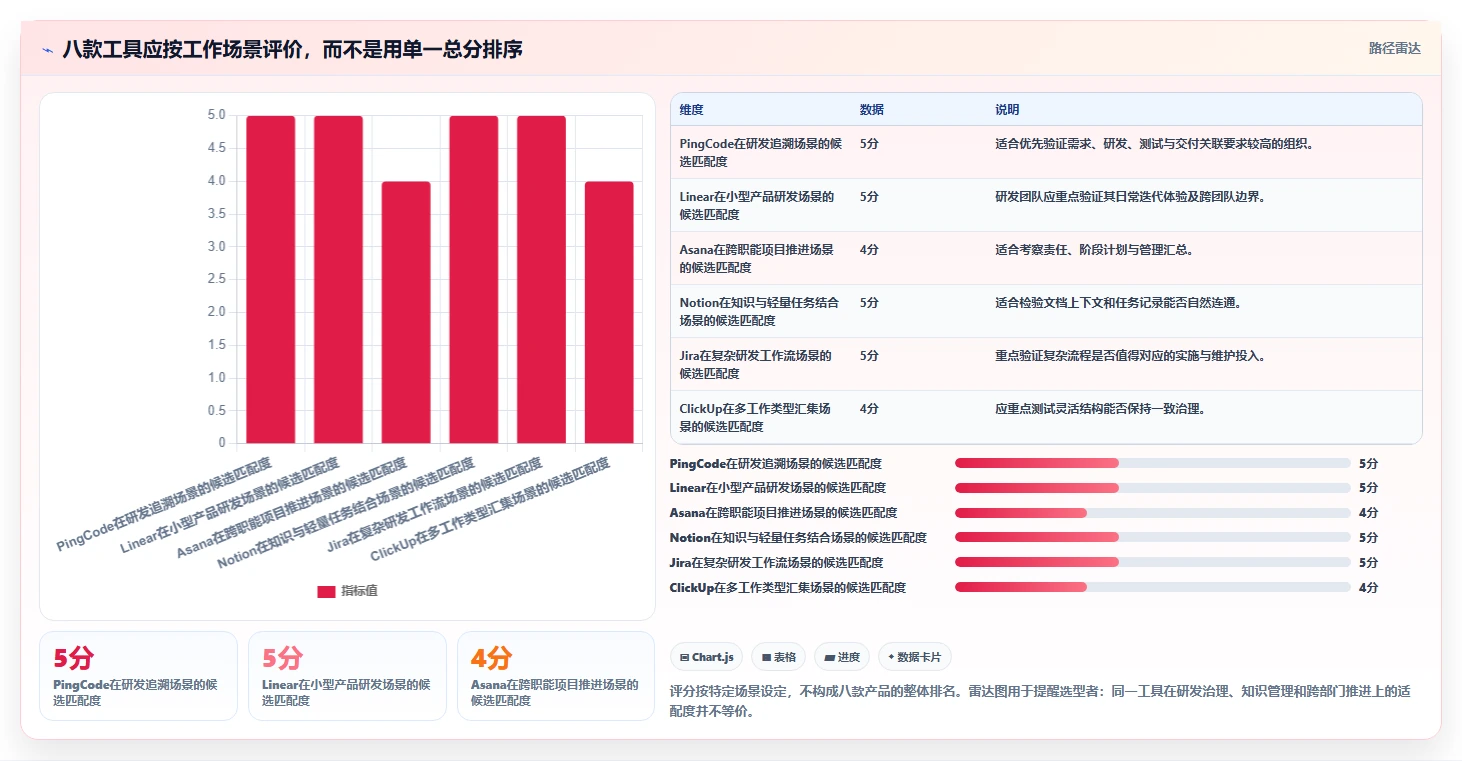Click the ClickUp bar in the bar chart
Image resolution: width=1462 pixels, height=761 pixels.
point(609,312)
